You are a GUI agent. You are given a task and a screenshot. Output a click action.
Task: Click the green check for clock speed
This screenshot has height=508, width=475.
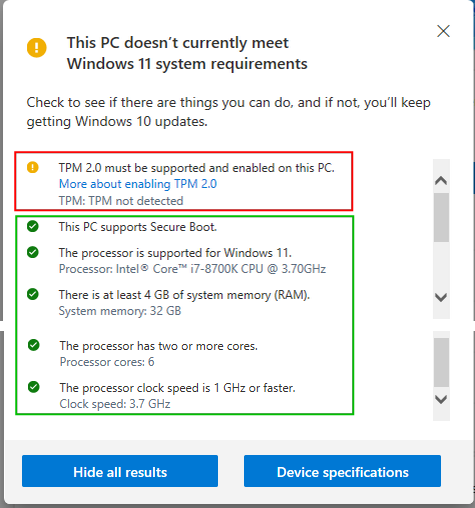coord(34,387)
